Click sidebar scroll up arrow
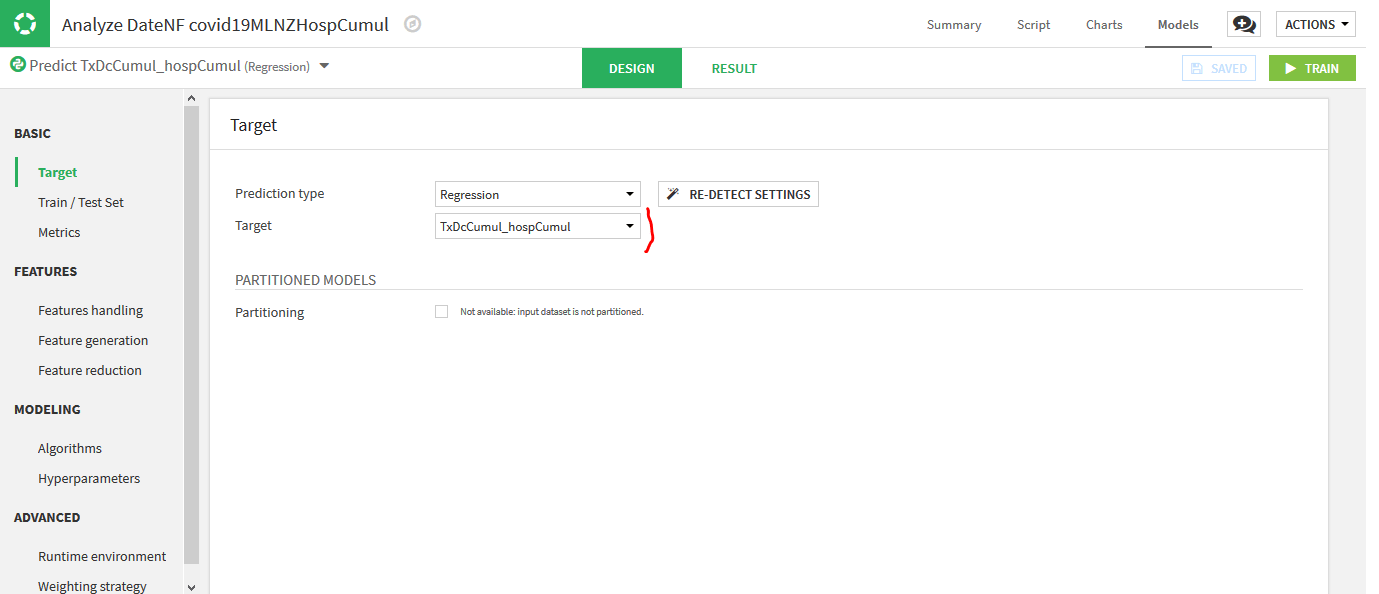Screen dimensions: 1379x594 click(x=191, y=98)
